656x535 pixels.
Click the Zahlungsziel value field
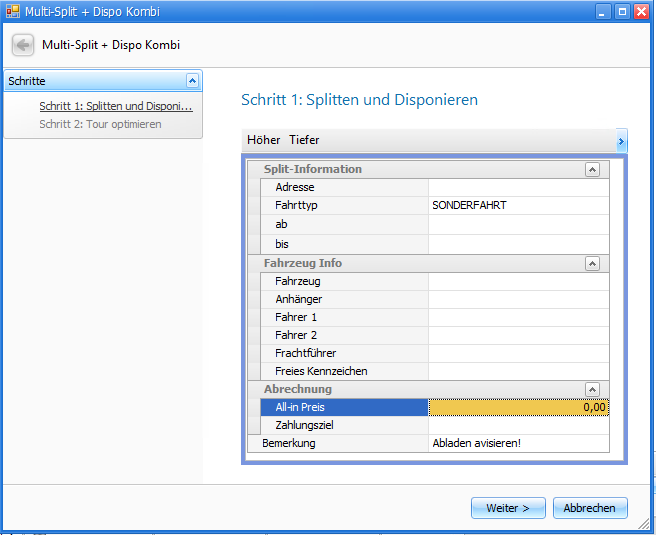[517, 425]
